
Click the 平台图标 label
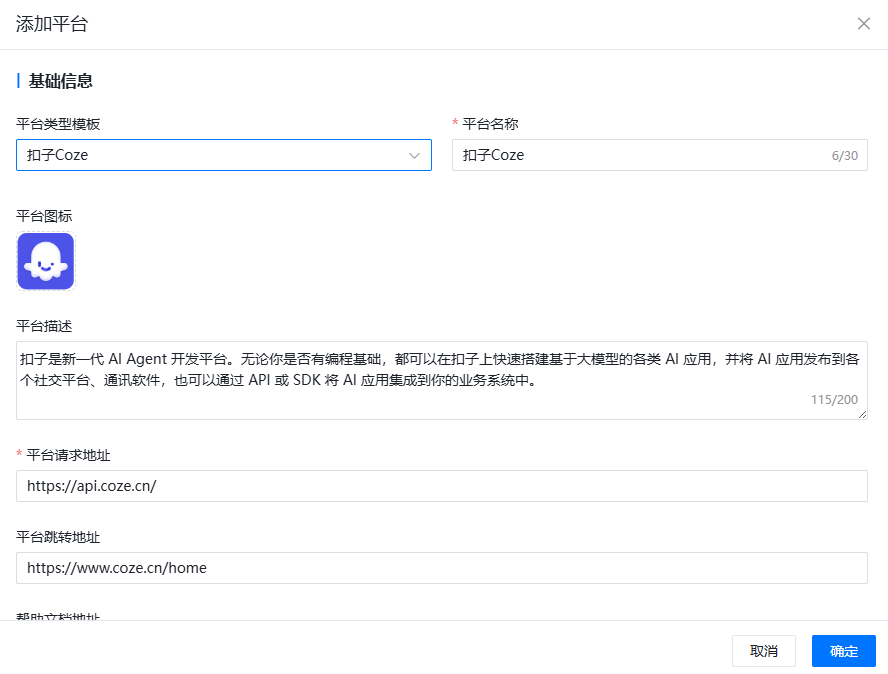[44, 216]
